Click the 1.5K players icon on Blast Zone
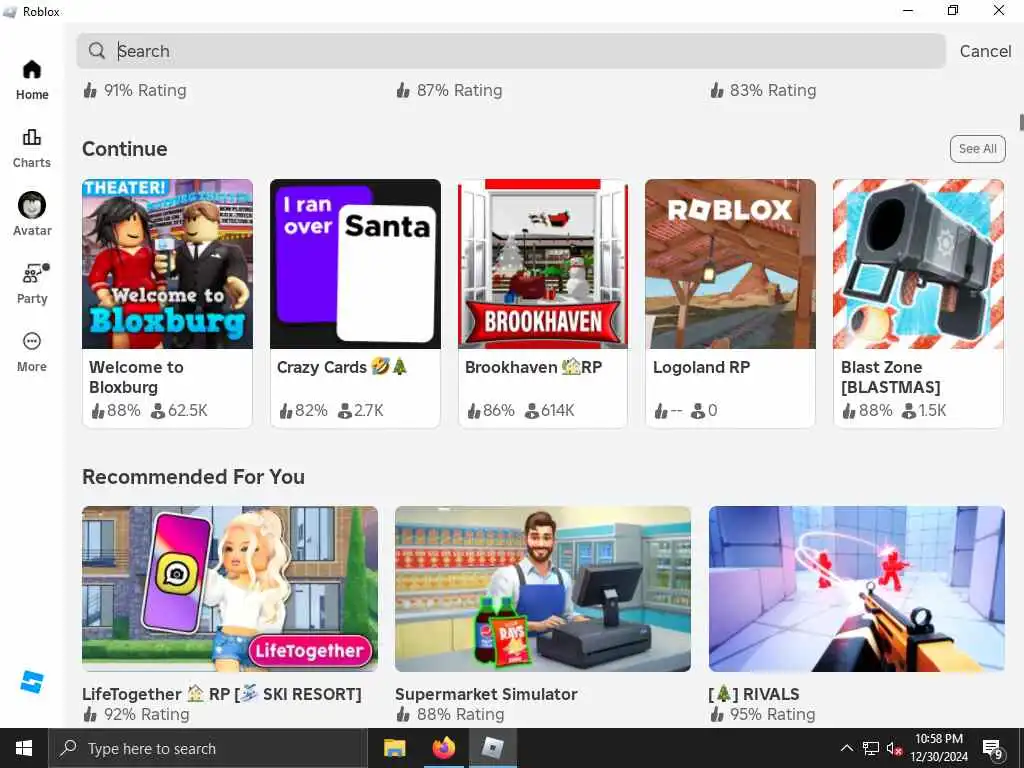 908,411
